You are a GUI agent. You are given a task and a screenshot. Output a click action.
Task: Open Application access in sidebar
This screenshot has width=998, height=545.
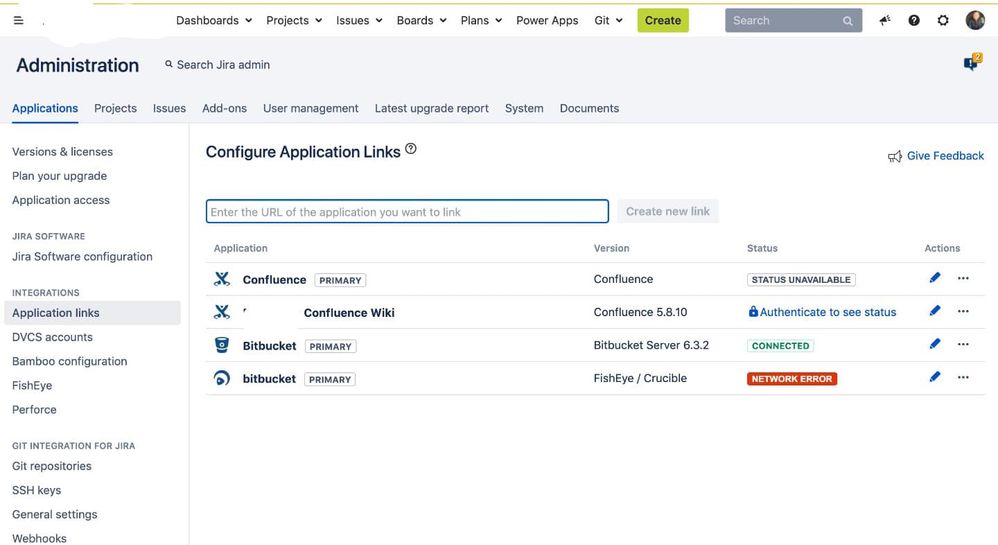(x=61, y=200)
